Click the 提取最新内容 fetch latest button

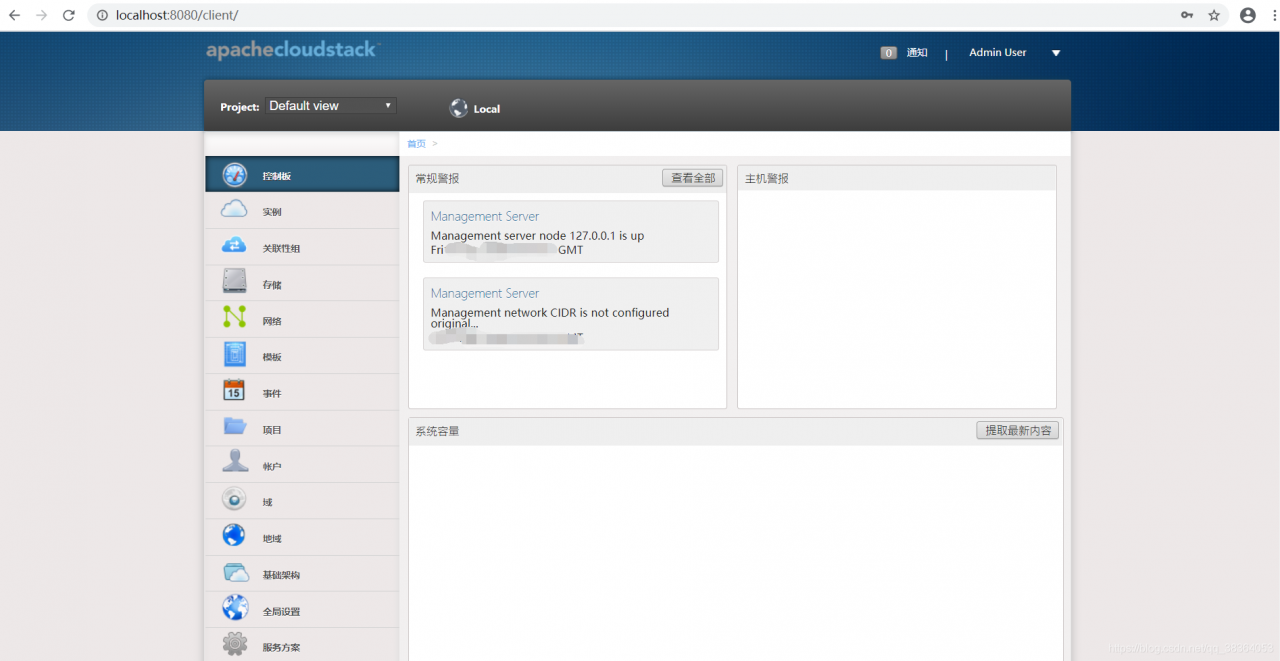(1017, 430)
